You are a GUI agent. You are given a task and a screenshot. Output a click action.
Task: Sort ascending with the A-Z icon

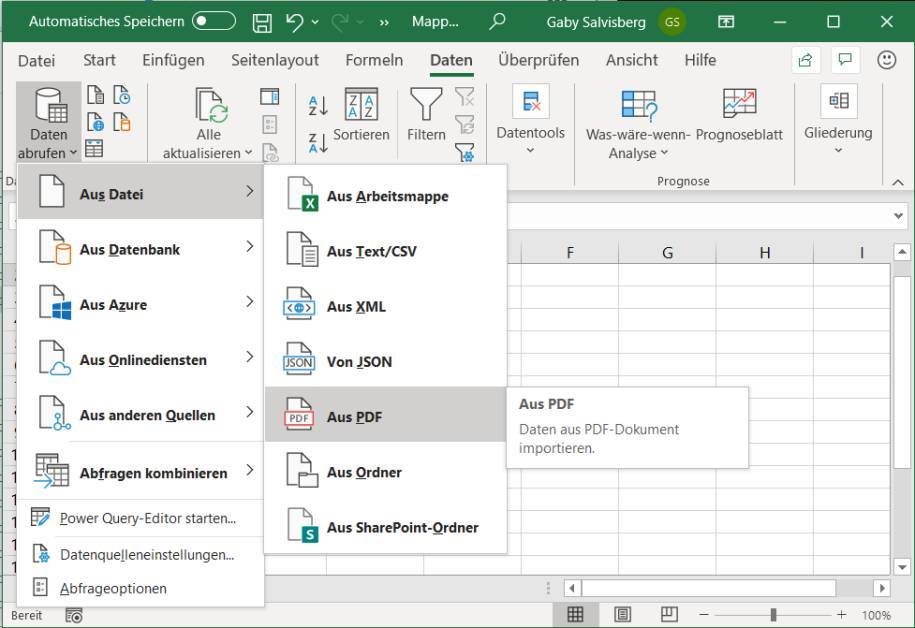[x=318, y=105]
